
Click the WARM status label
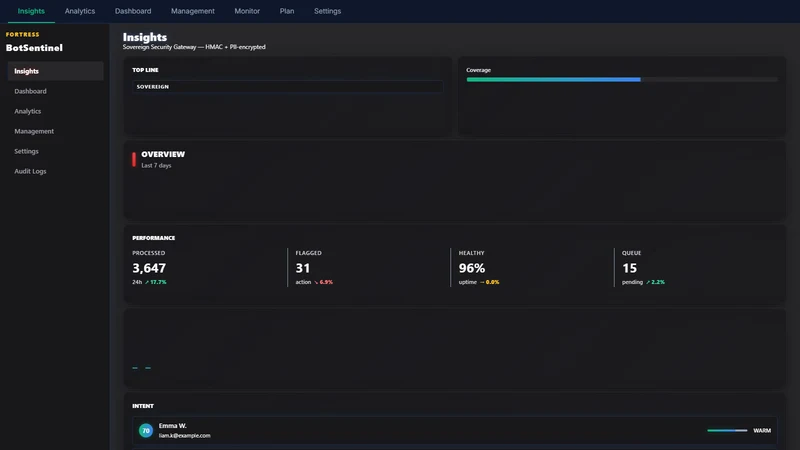click(x=762, y=431)
